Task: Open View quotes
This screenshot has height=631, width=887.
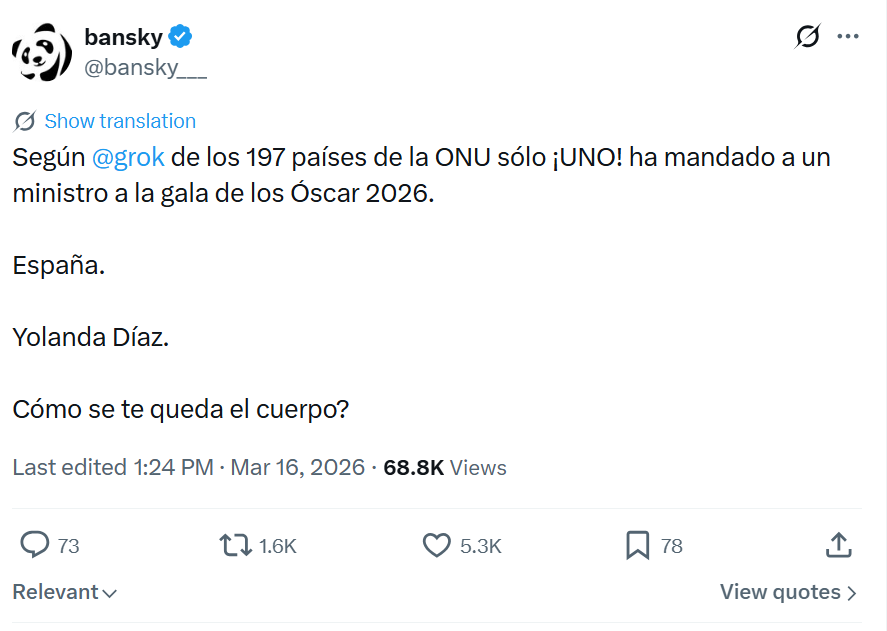Action: (x=788, y=592)
